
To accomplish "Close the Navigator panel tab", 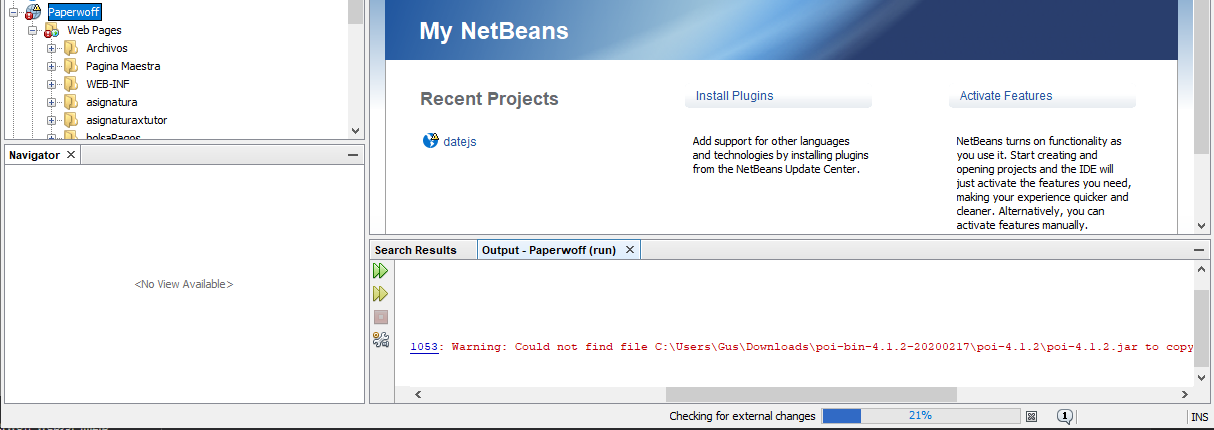I will coord(71,155).
